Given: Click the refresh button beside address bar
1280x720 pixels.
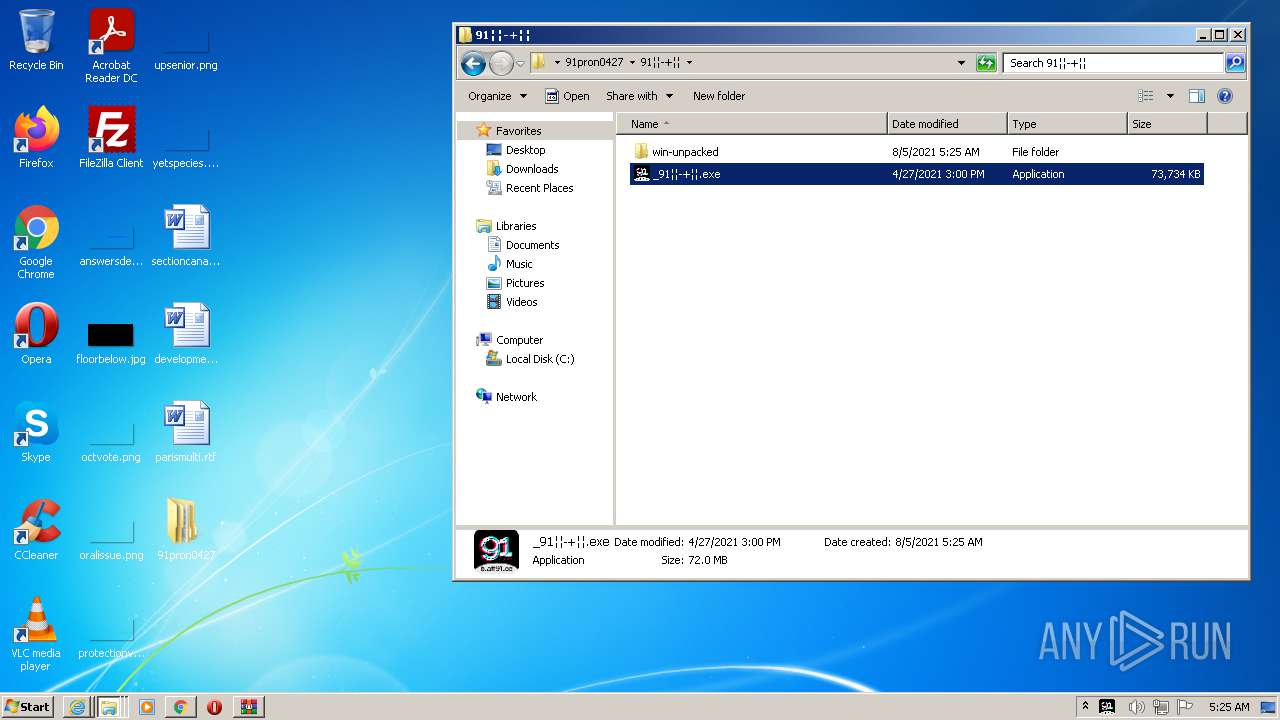Looking at the screenshot, I should pyautogui.click(x=986, y=62).
